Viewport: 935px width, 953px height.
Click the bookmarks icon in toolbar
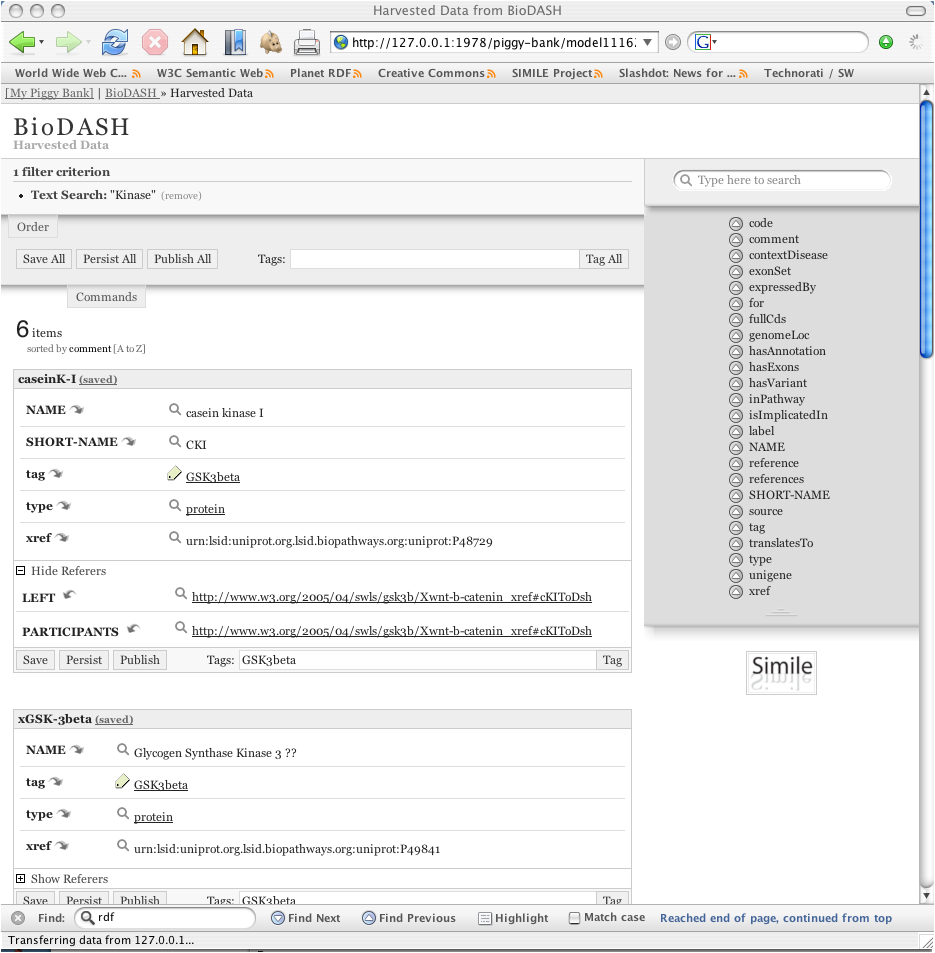pyautogui.click(x=234, y=42)
